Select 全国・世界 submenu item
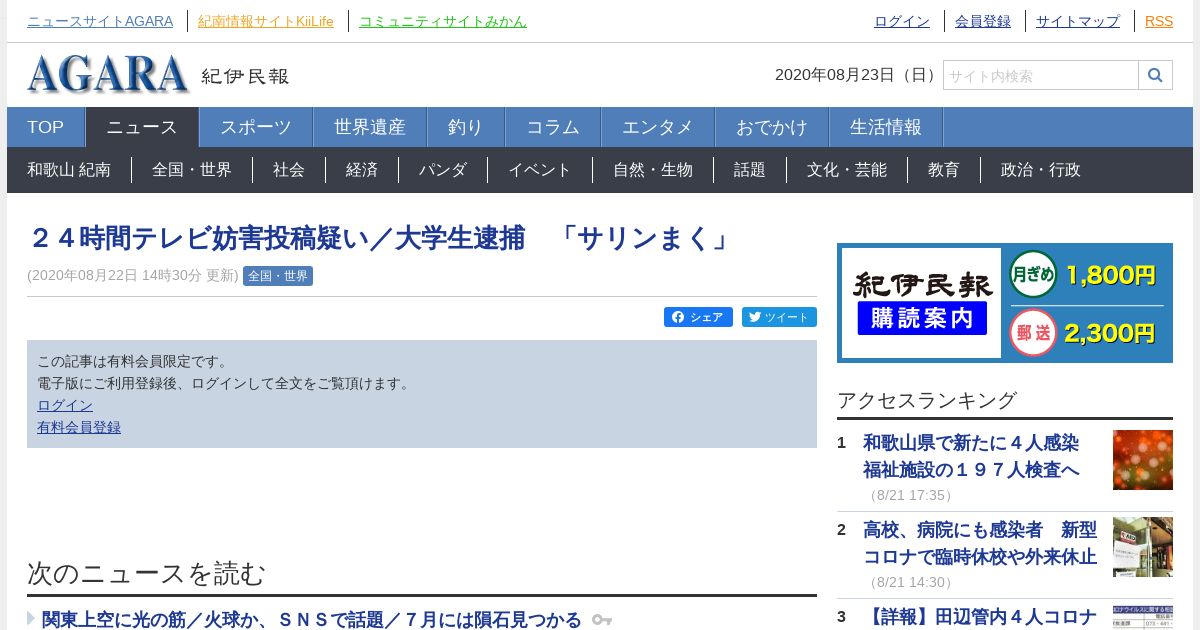 tap(192, 170)
